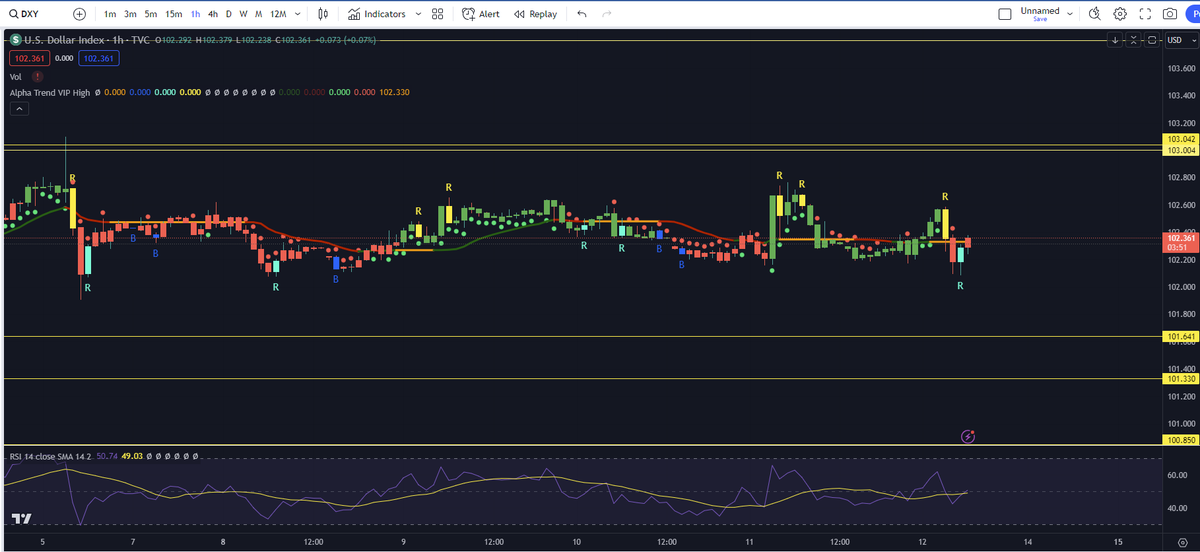Click the Unnamed layout name

(x=1040, y=10)
